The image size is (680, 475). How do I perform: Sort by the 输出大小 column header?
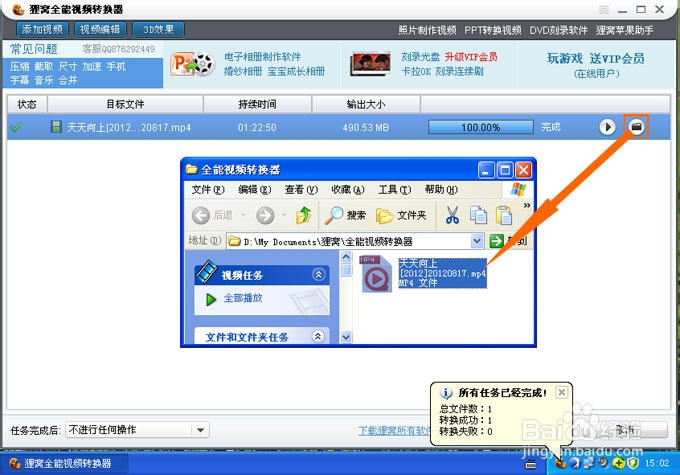pos(366,105)
